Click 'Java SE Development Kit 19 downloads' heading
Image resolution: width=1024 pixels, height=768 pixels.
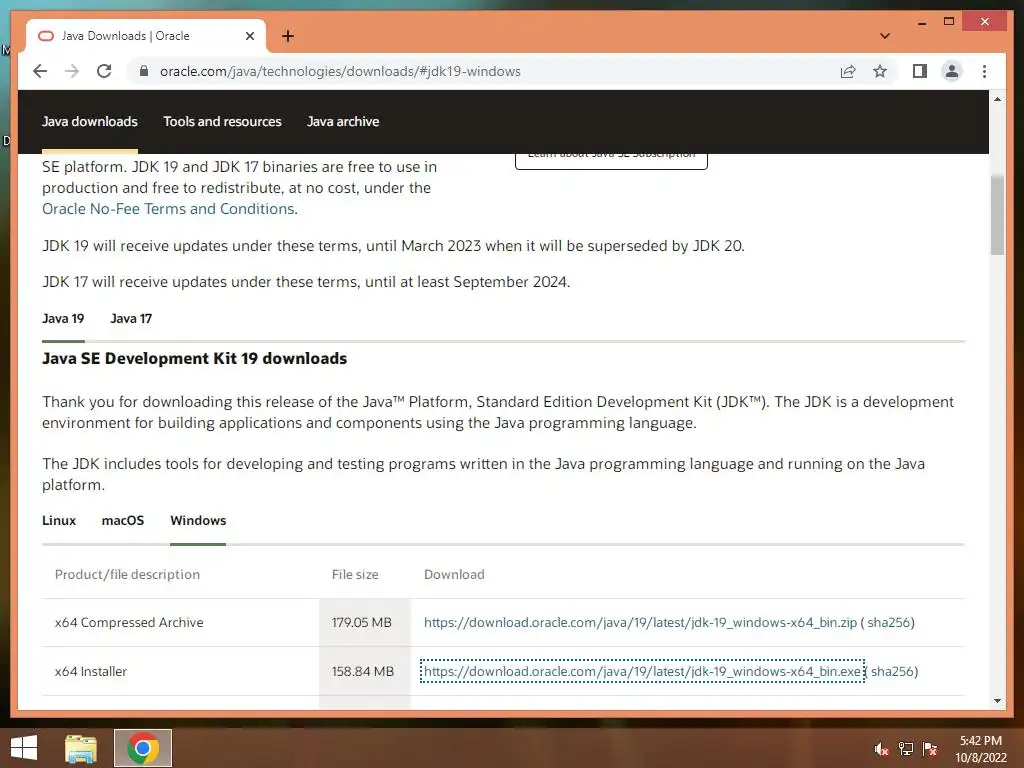[195, 359]
